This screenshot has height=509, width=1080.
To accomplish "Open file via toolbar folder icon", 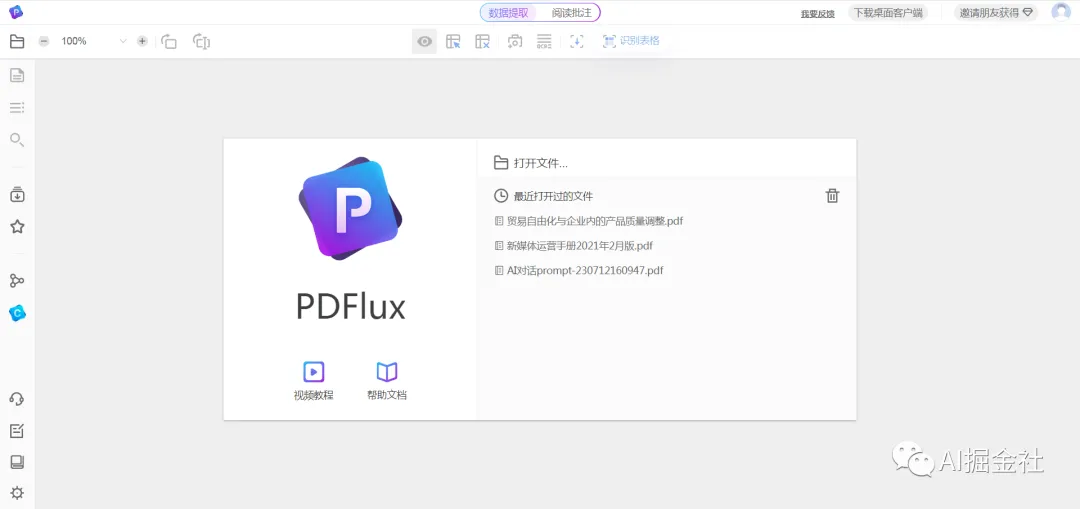I will pyautogui.click(x=17, y=41).
